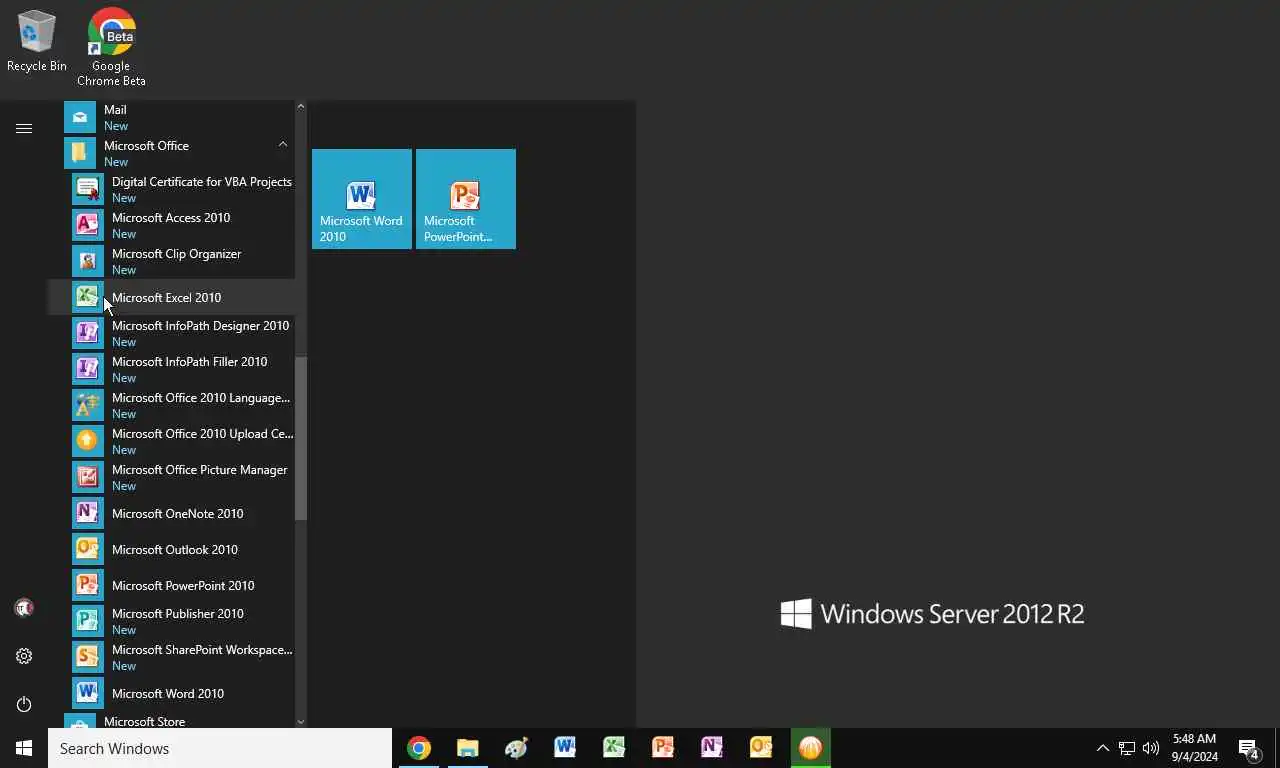The image size is (1280, 768).
Task: Open OneNote from the taskbar
Action: (x=712, y=748)
